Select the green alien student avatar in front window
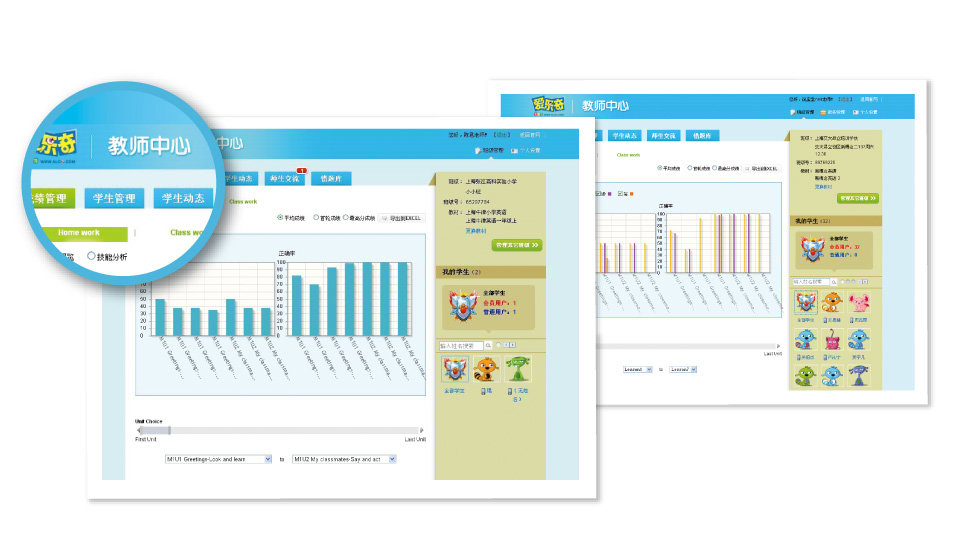 coord(517,370)
